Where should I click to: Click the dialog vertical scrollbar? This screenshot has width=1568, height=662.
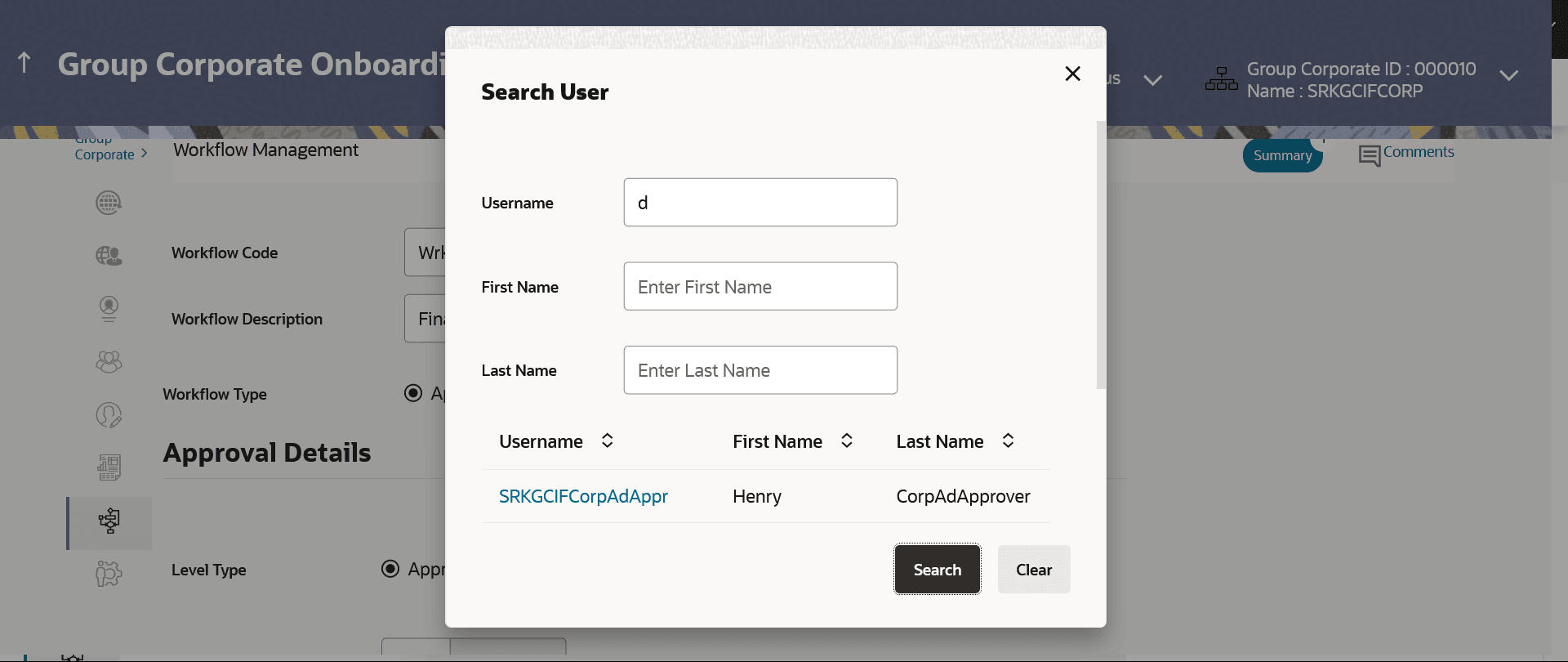(x=1101, y=255)
